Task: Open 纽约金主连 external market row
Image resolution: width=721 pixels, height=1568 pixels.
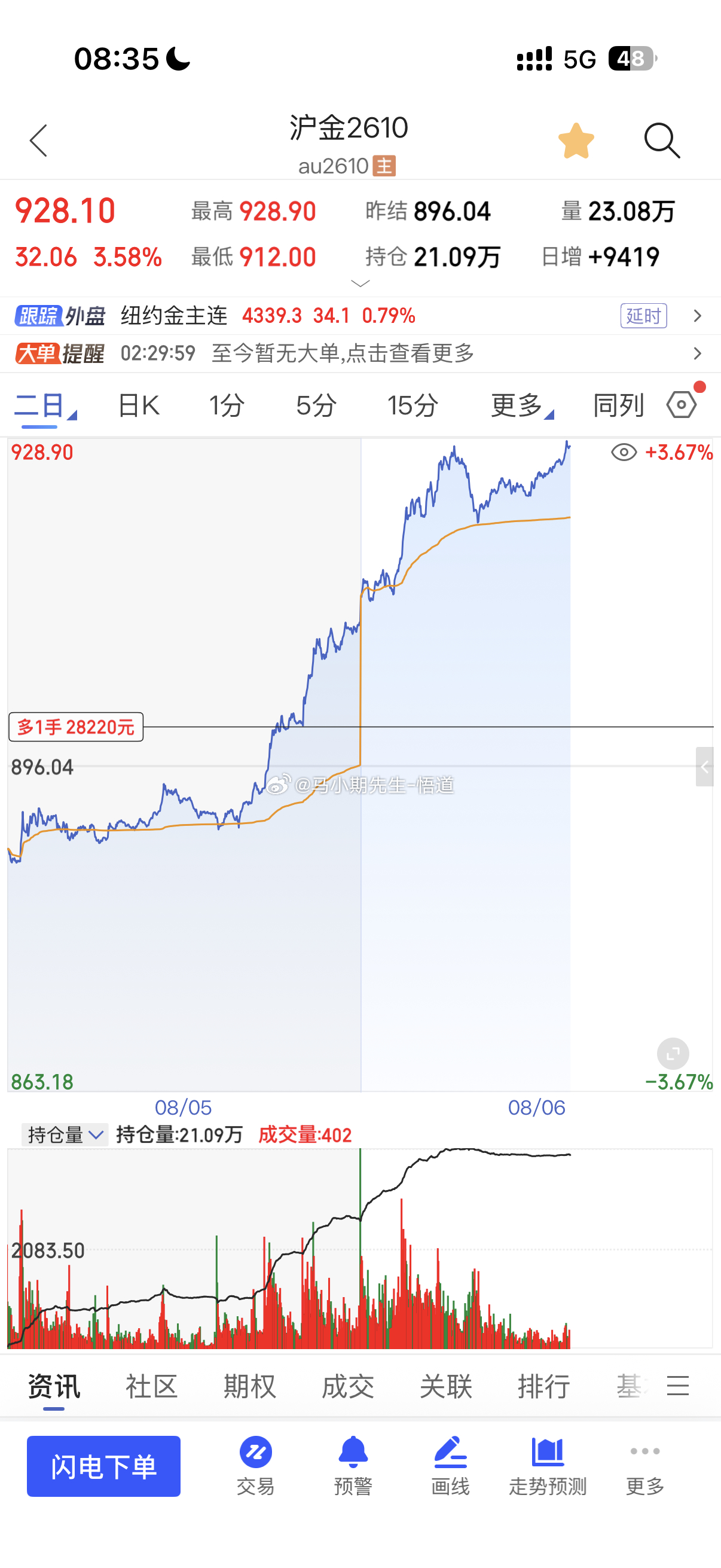Action: coord(360,315)
